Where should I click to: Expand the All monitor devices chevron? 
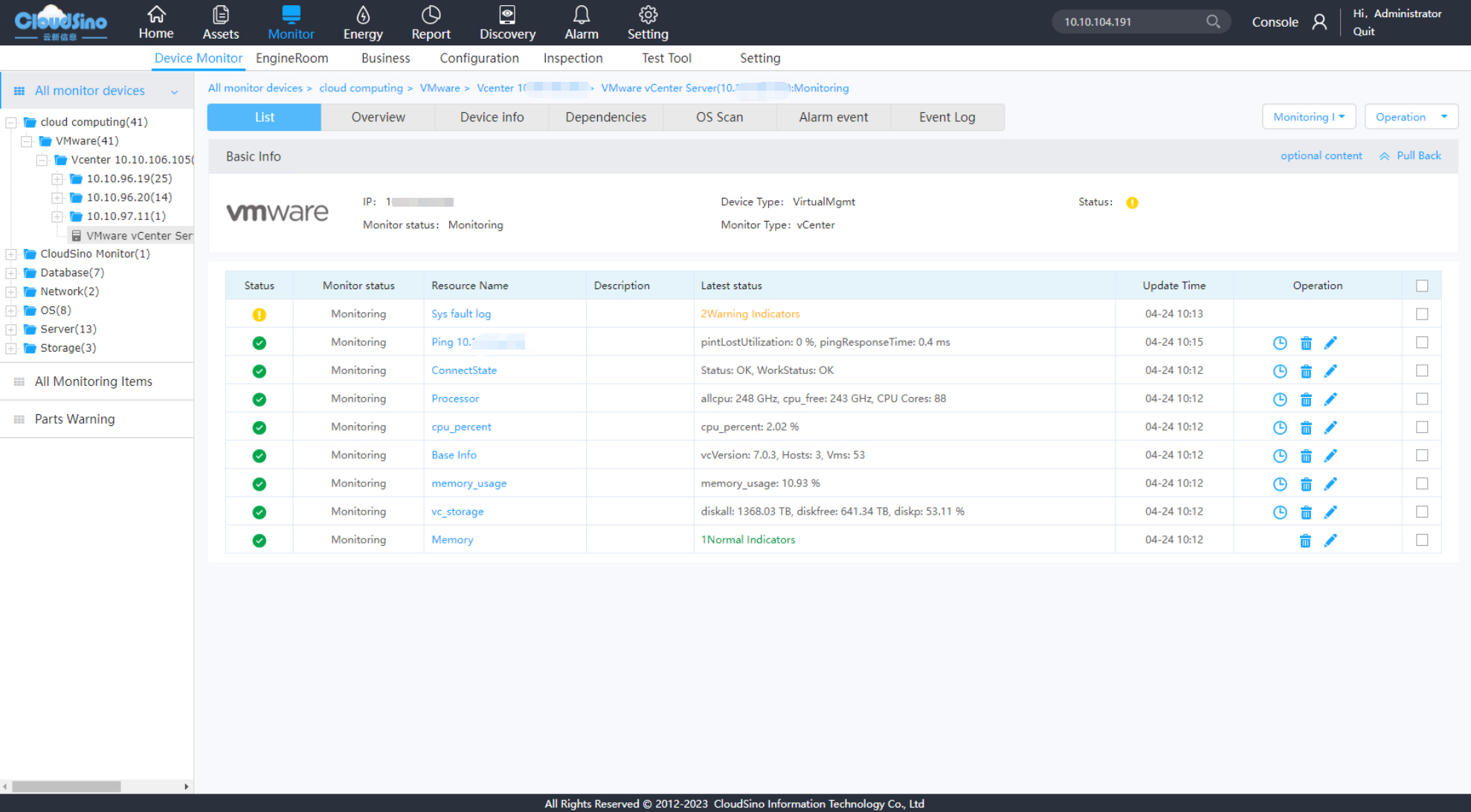[x=174, y=91]
